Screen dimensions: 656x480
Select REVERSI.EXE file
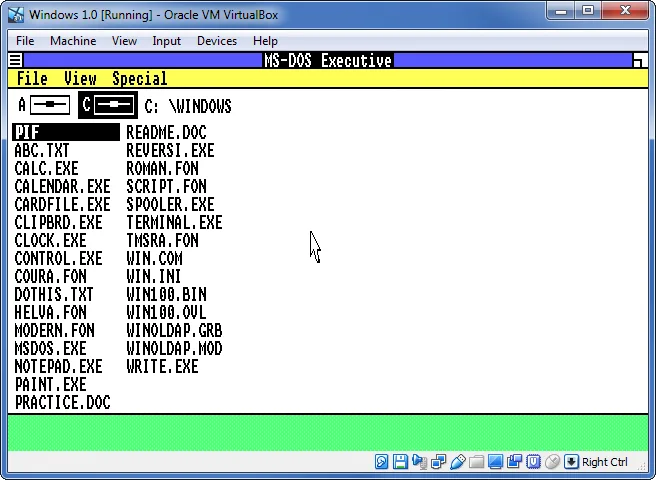tap(170, 150)
